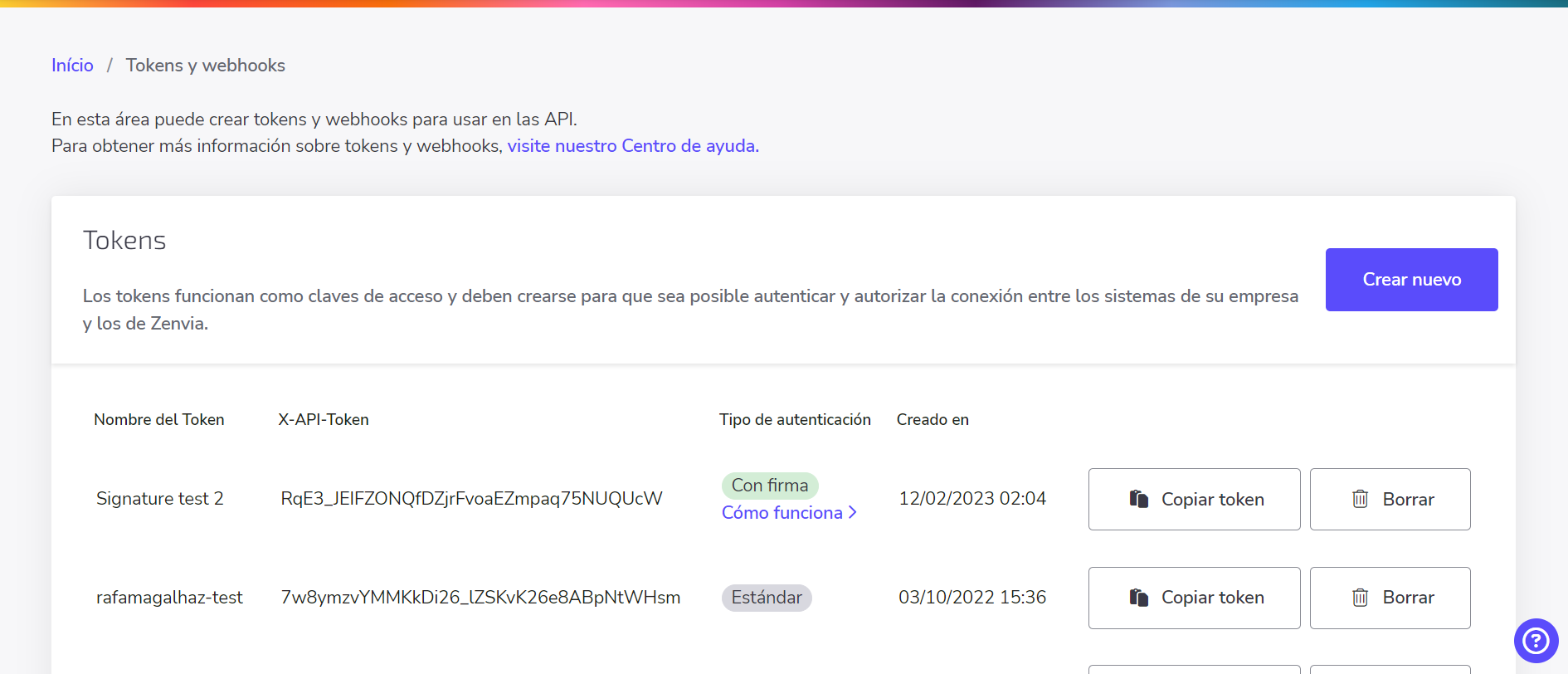Click the Estándar badge

(x=767, y=598)
